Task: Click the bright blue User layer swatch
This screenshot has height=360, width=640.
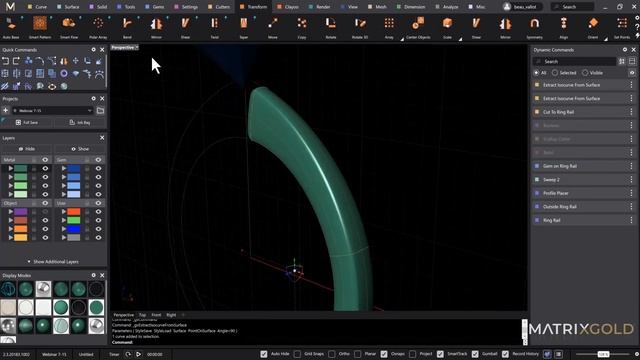Action: 74,229
